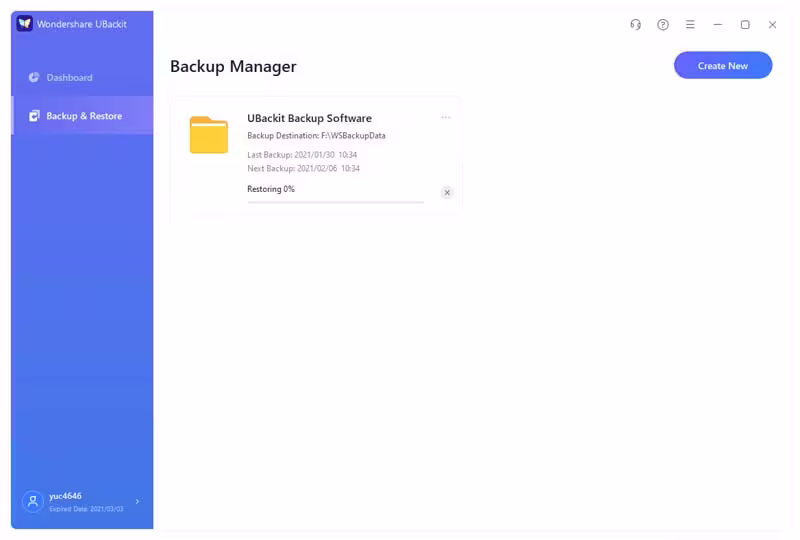Click the Last Backup 2021/01/30 text
Viewport: 800px width, 540px height.
click(x=302, y=155)
